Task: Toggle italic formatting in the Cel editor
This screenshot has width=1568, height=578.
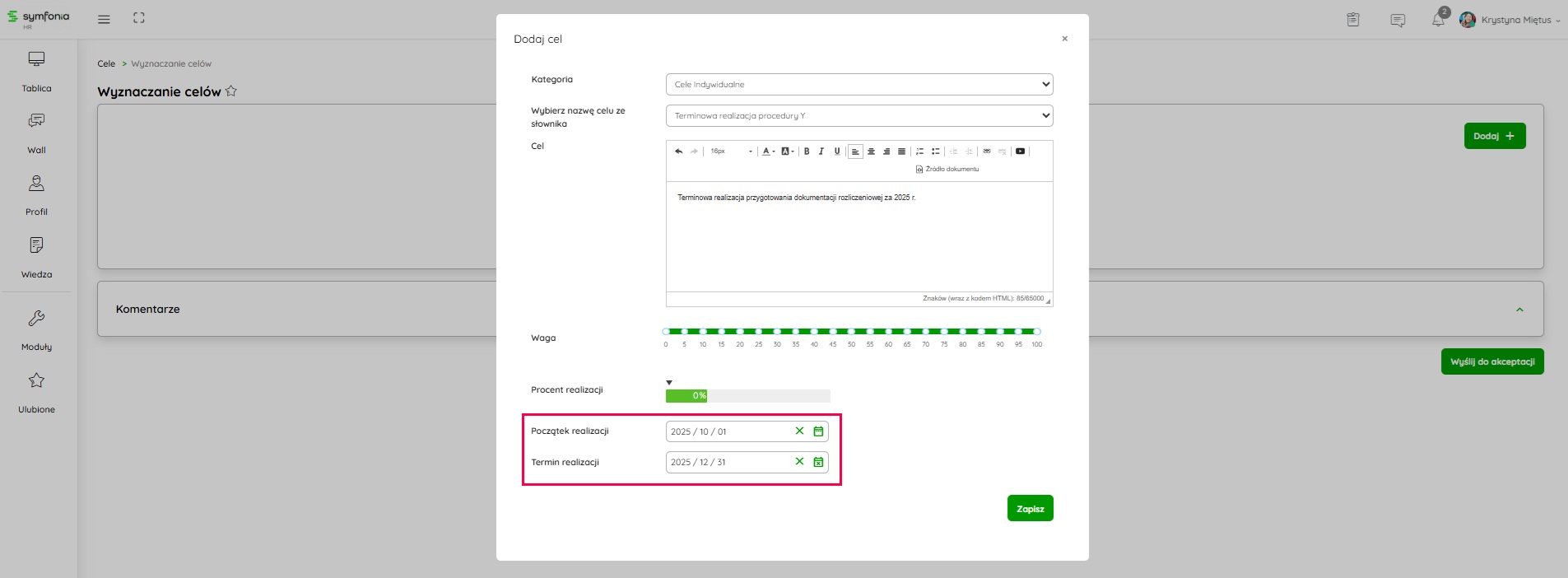Action: pos(821,151)
